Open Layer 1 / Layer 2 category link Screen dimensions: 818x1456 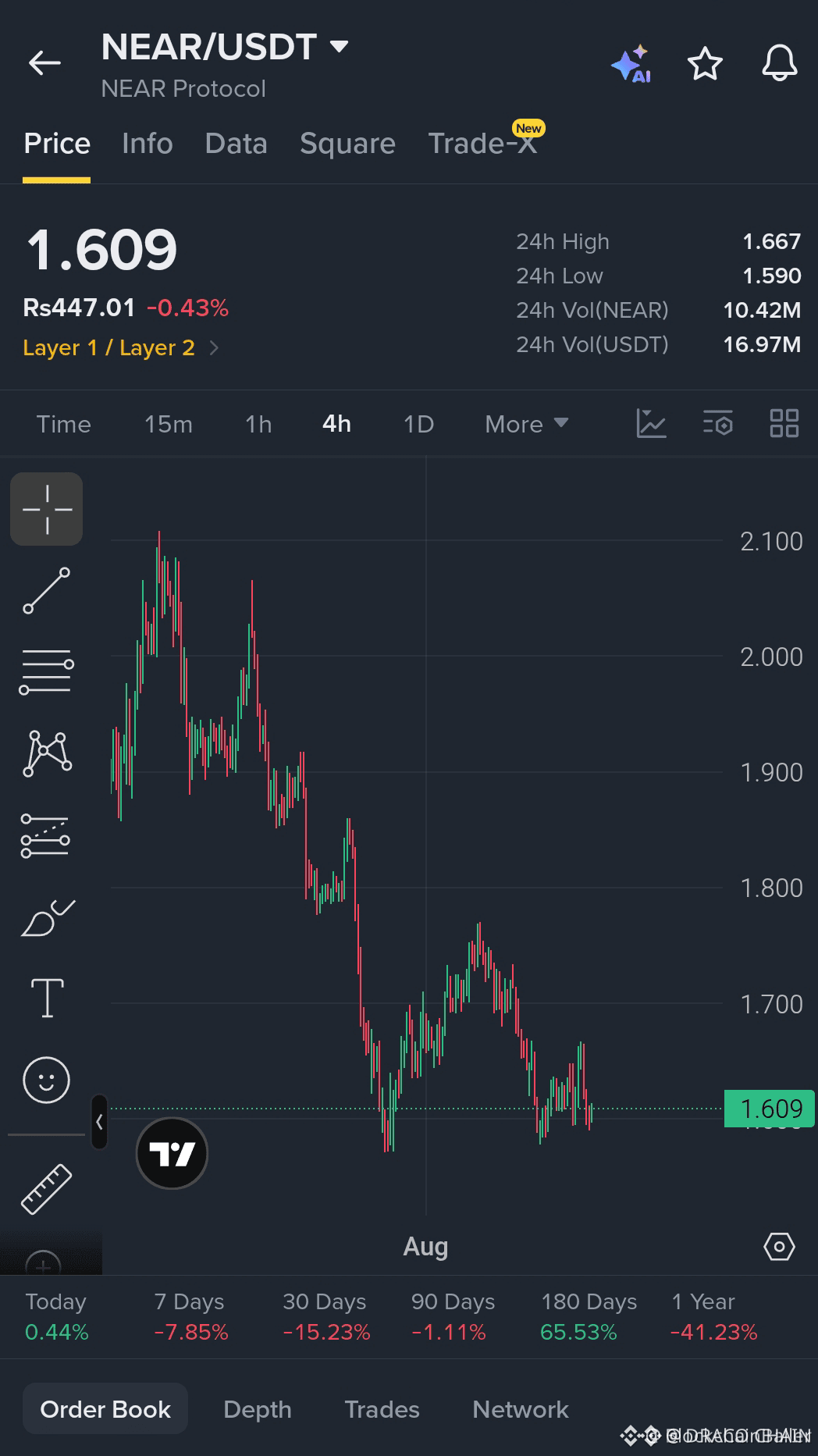click(x=121, y=347)
